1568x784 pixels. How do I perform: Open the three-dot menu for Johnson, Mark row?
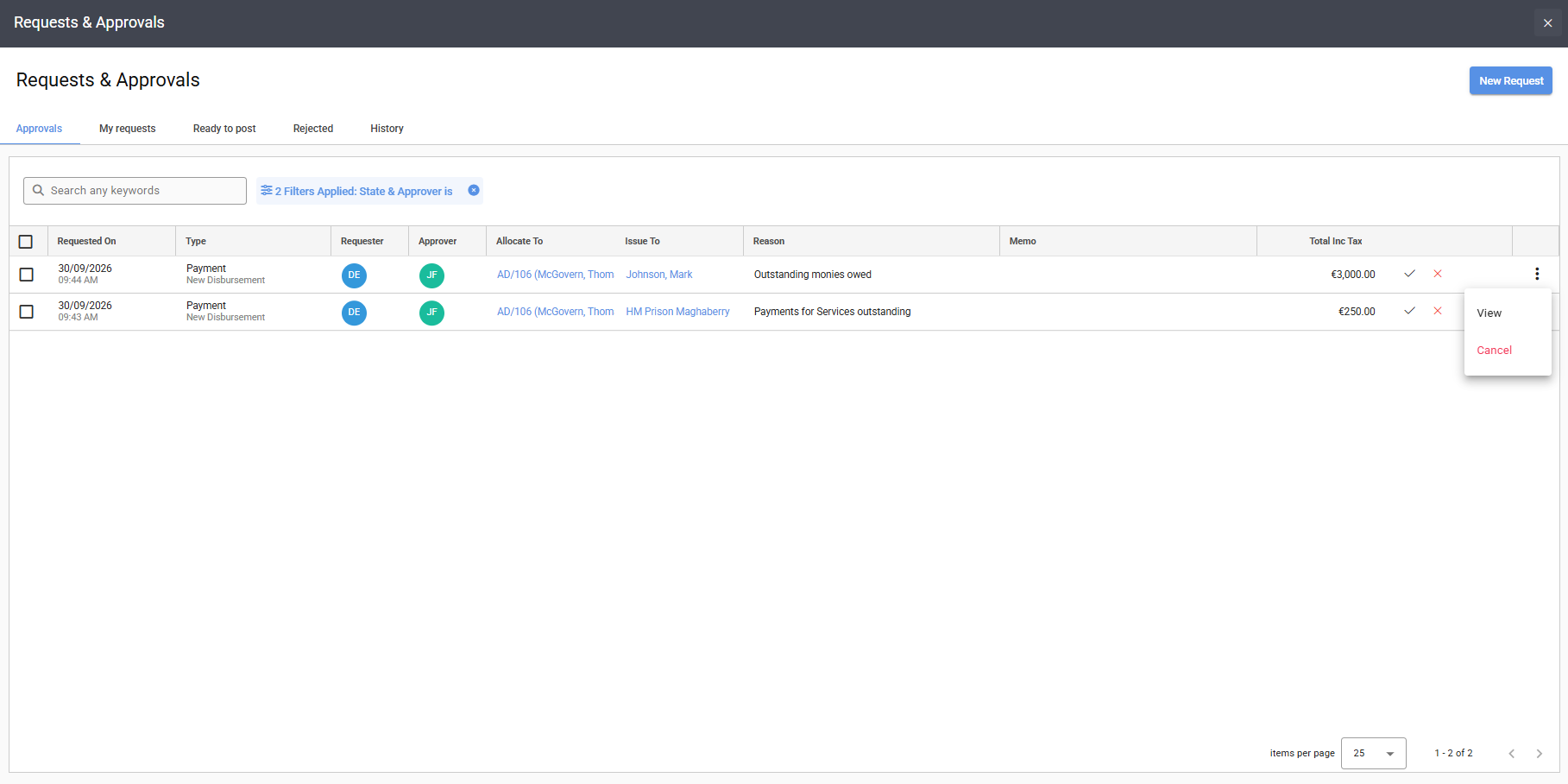point(1537,274)
